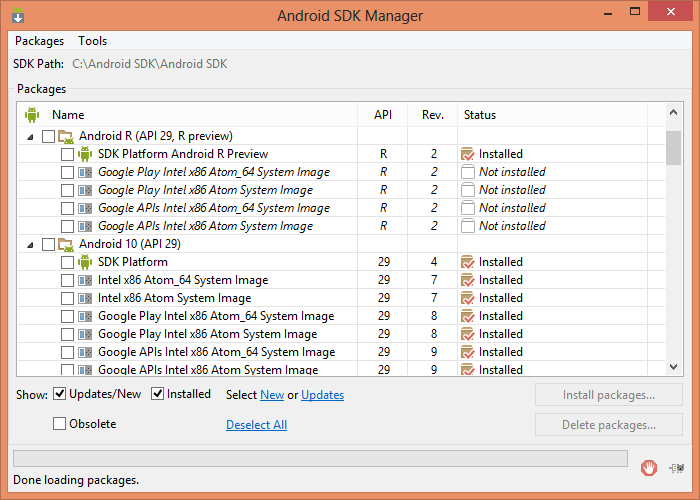Enable the Obsolete show filter
The image size is (700, 500).
point(59,424)
